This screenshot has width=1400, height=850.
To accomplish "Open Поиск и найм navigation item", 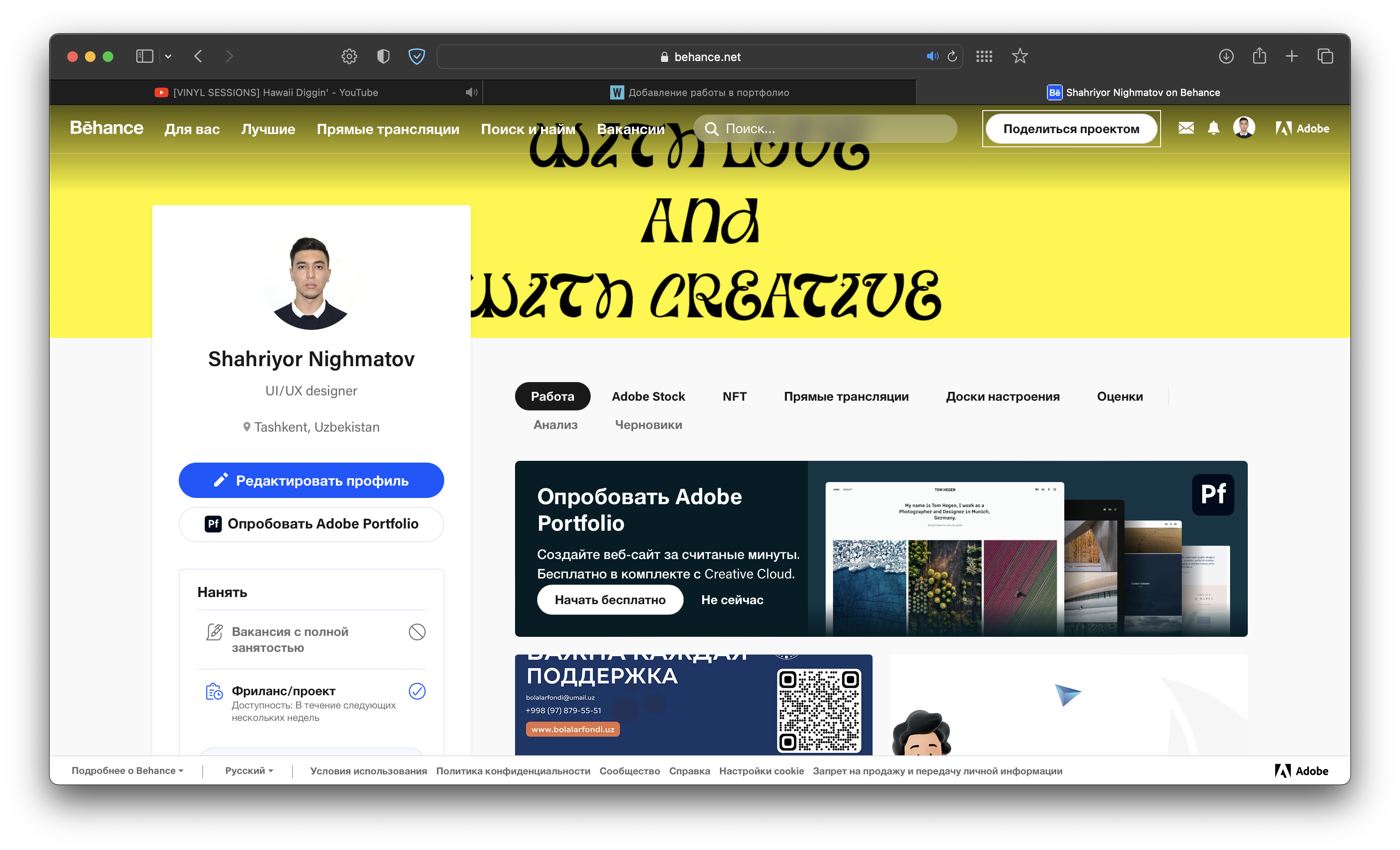I will click(x=528, y=129).
